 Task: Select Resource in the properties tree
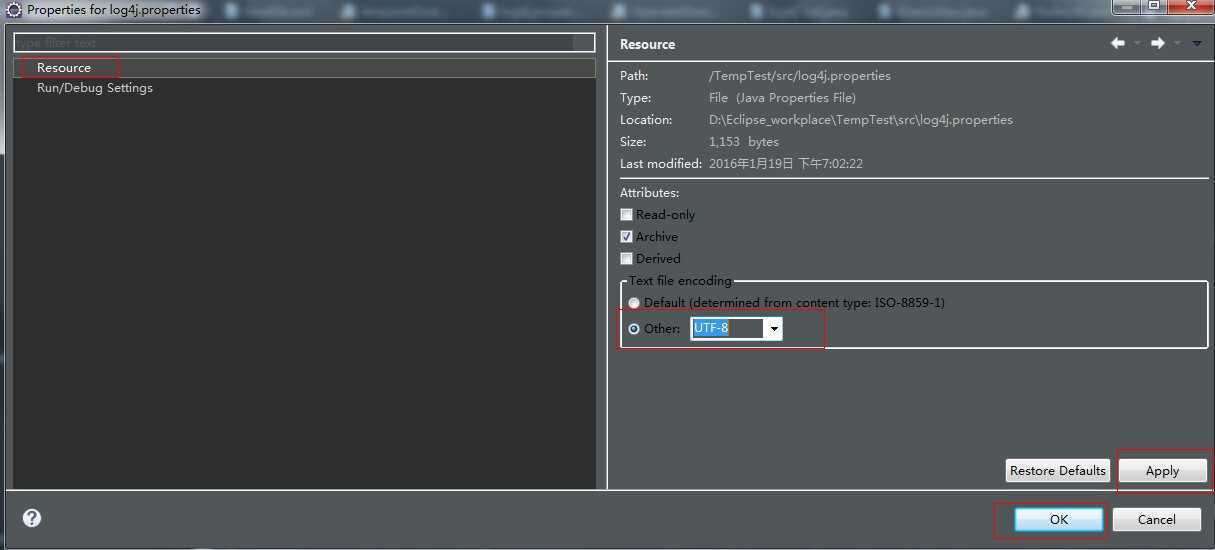point(64,67)
